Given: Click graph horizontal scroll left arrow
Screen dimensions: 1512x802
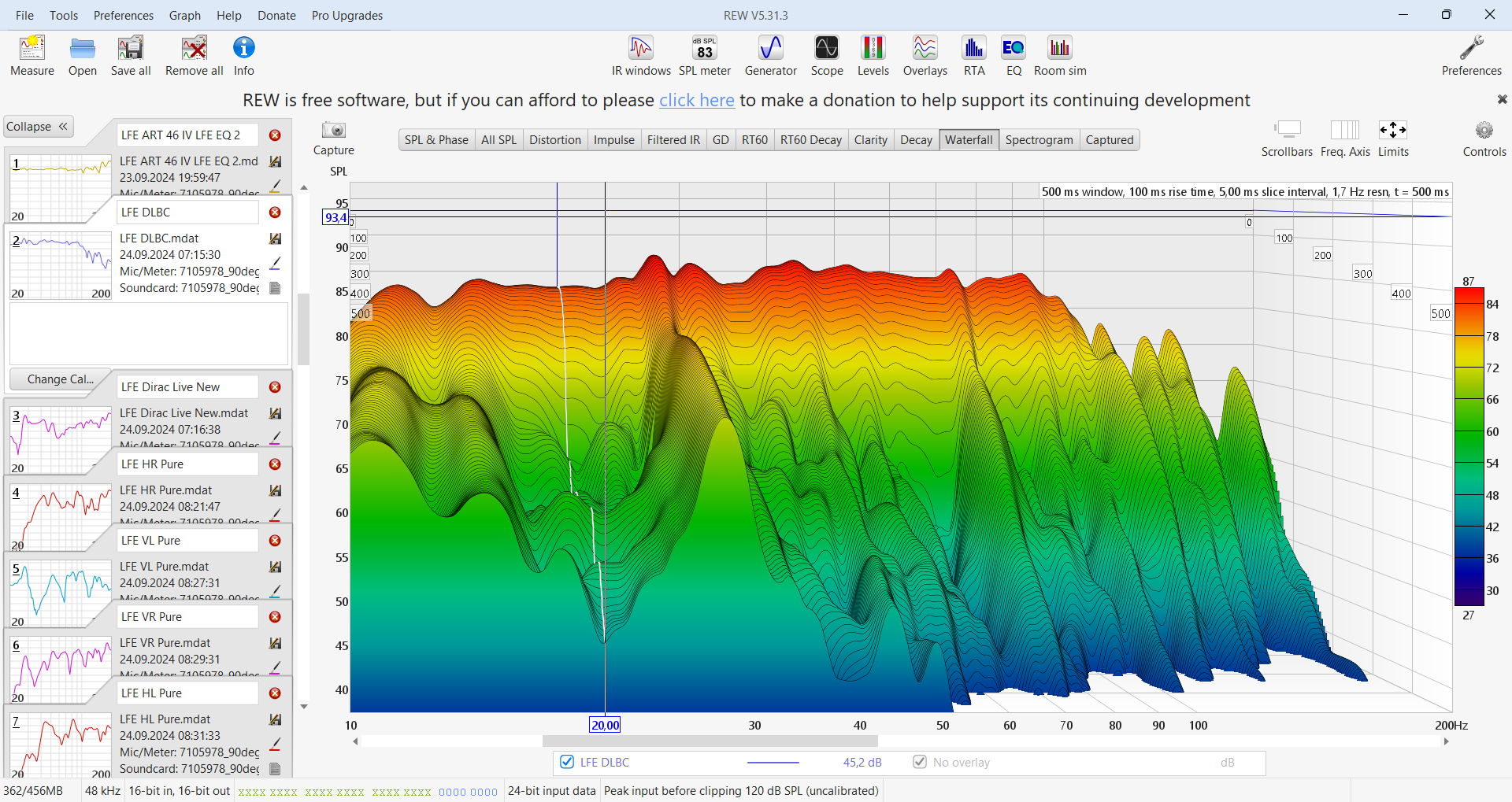Looking at the screenshot, I should [355, 741].
